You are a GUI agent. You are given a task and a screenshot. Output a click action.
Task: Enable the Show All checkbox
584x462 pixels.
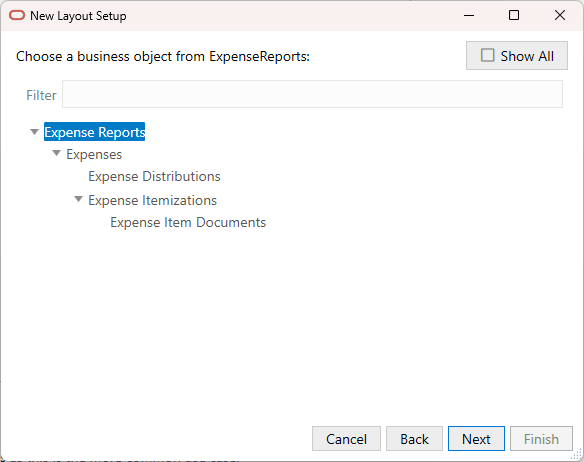pyautogui.click(x=488, y=56)
